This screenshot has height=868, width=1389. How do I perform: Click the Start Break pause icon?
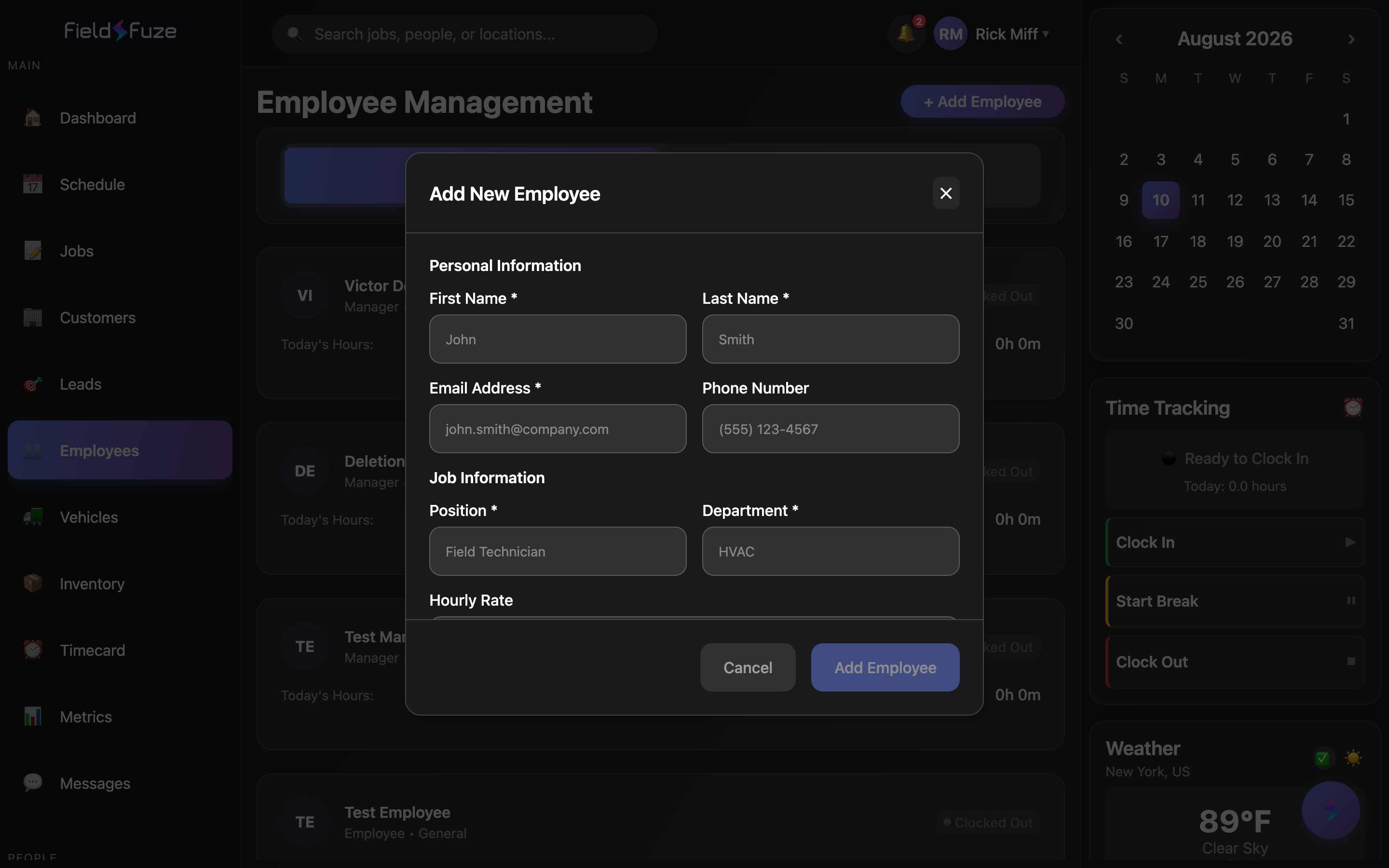pyautogui.click(x=1351, y=600)
